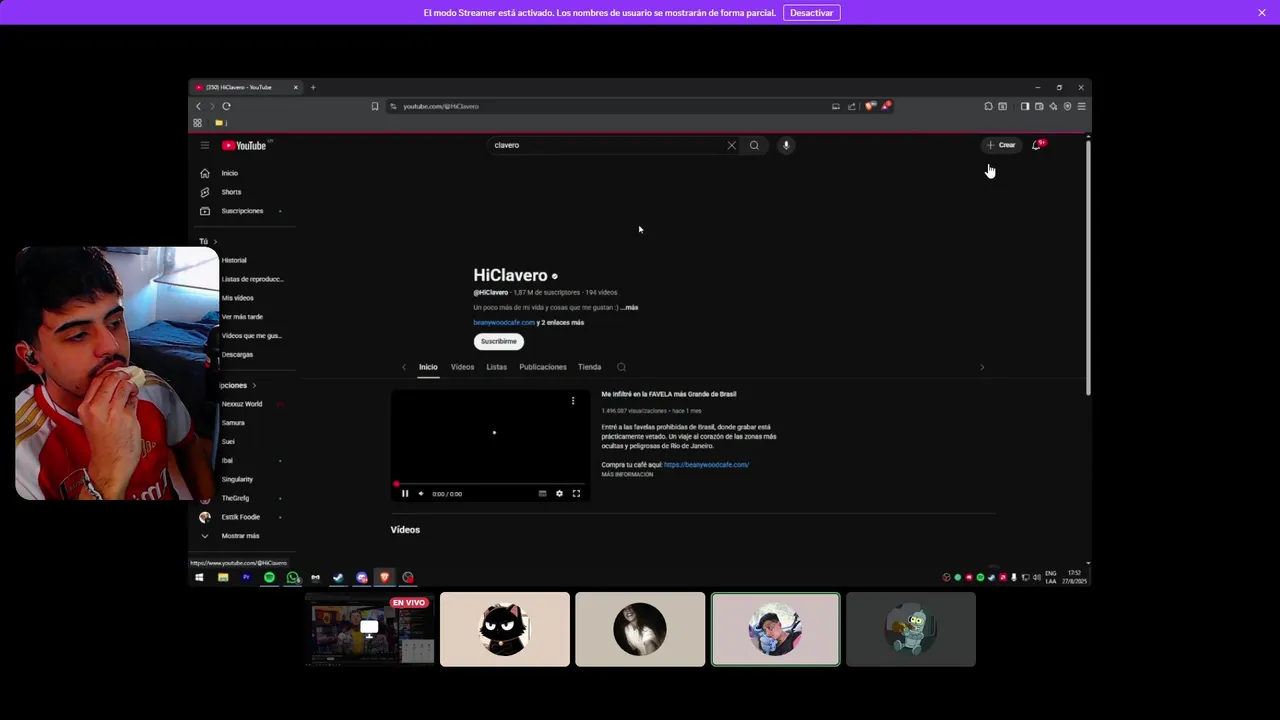This screenshot has height=720, width=1280.
Task: Click the YouTube logo
Action: coord(244,145)
